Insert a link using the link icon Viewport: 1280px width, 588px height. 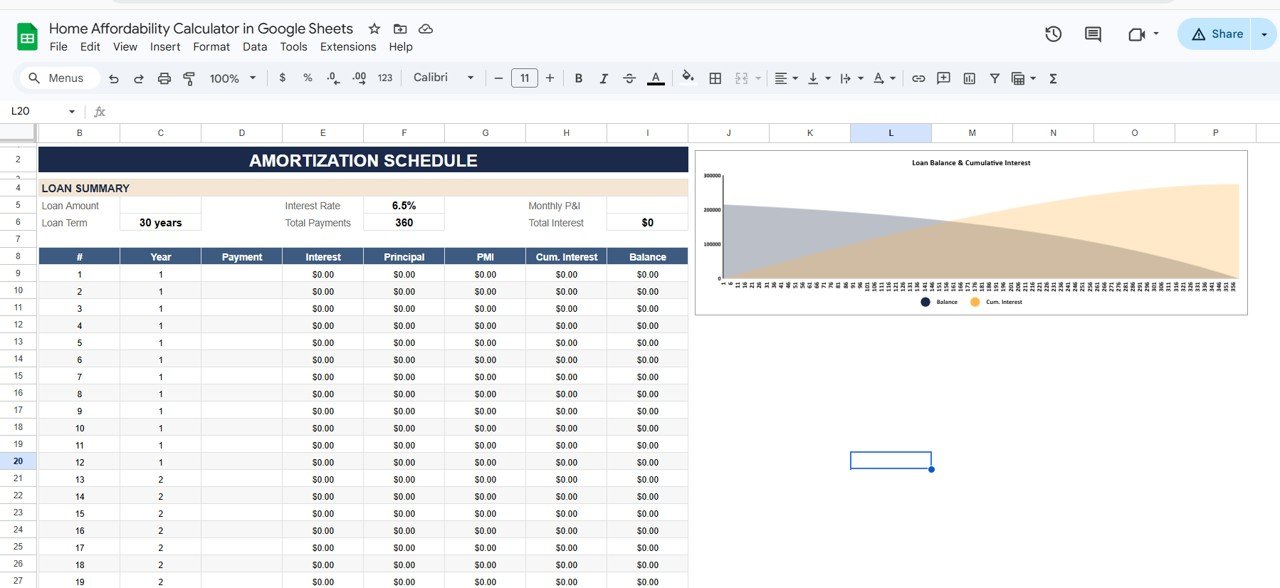(x=919, y=78)
